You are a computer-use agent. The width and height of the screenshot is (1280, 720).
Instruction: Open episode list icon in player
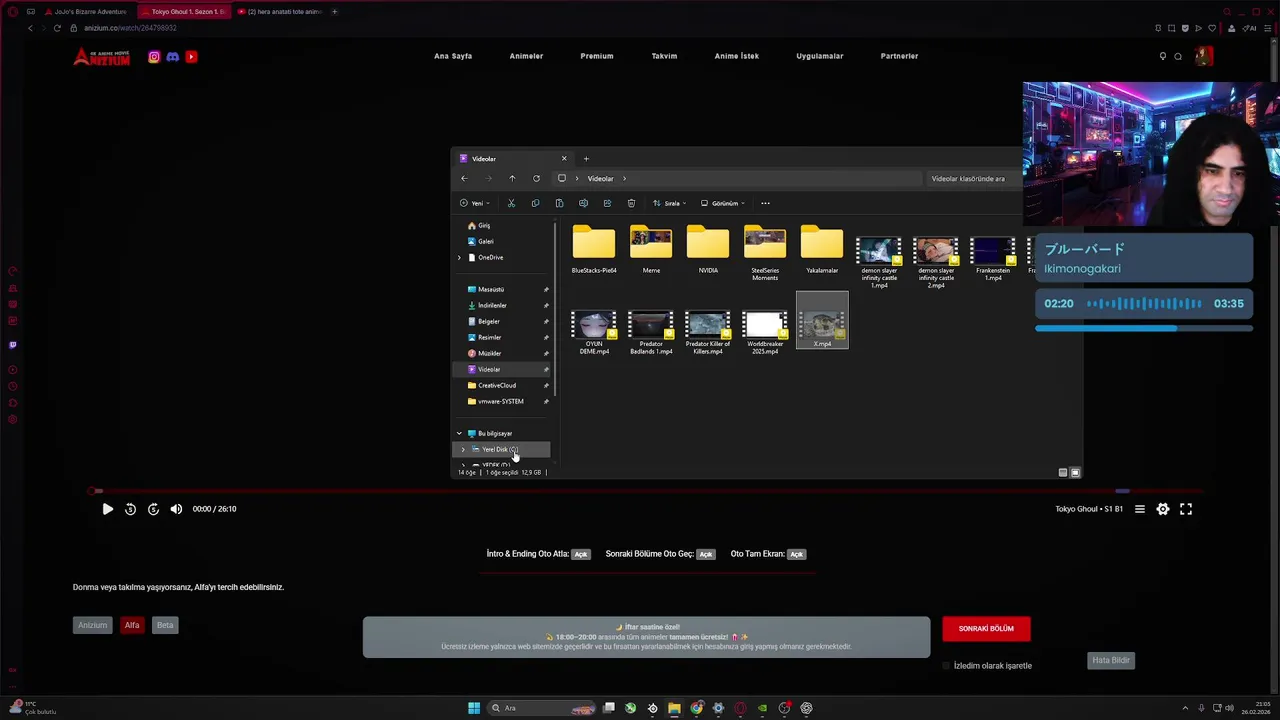(1139, 509)
